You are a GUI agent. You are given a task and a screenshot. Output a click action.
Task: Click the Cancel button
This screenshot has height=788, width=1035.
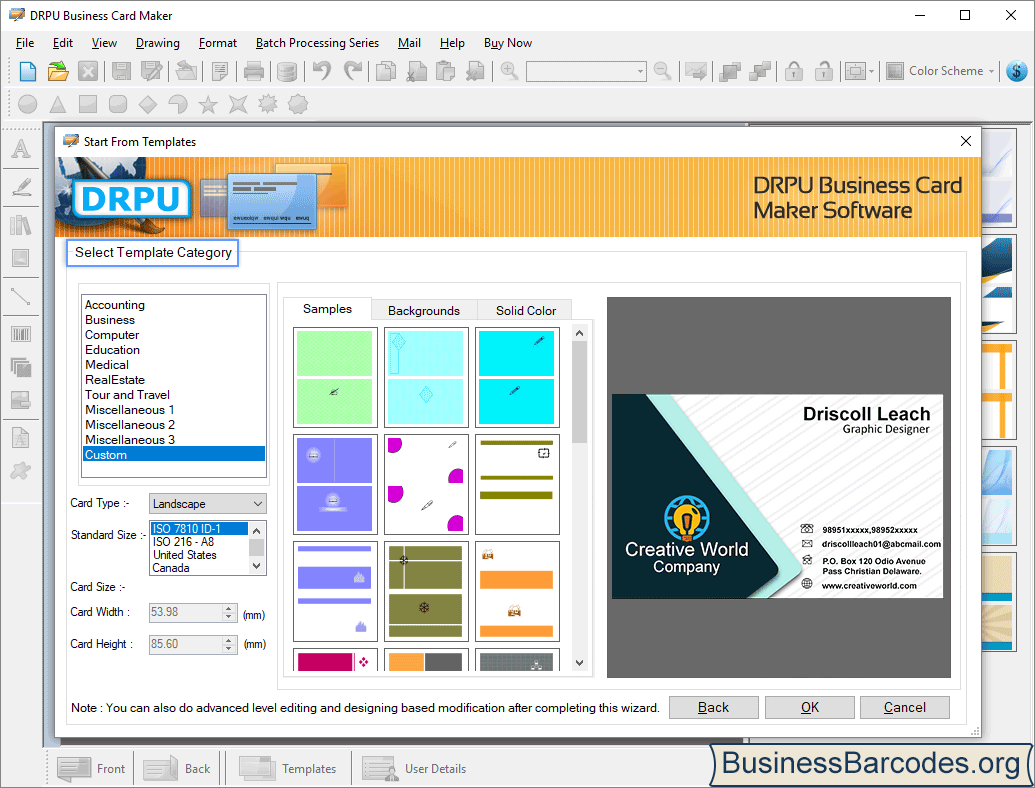(x=905, y=707)
